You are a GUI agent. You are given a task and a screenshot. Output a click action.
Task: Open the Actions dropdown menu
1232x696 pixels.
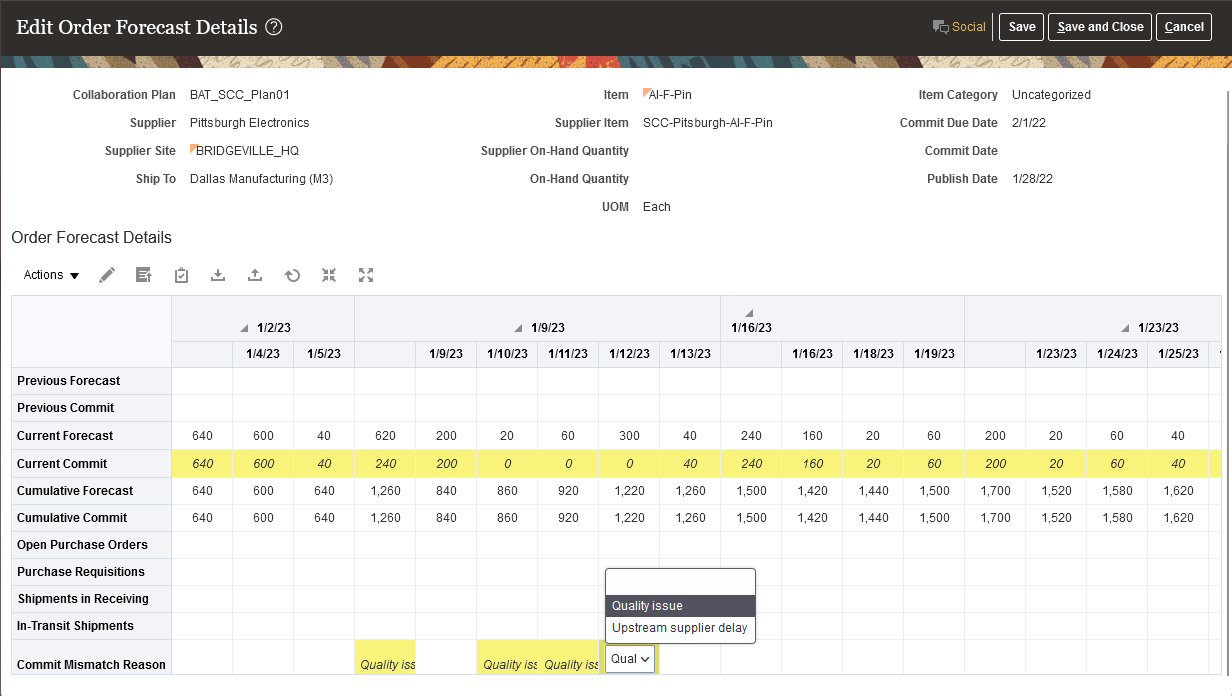tap(52, 275)
